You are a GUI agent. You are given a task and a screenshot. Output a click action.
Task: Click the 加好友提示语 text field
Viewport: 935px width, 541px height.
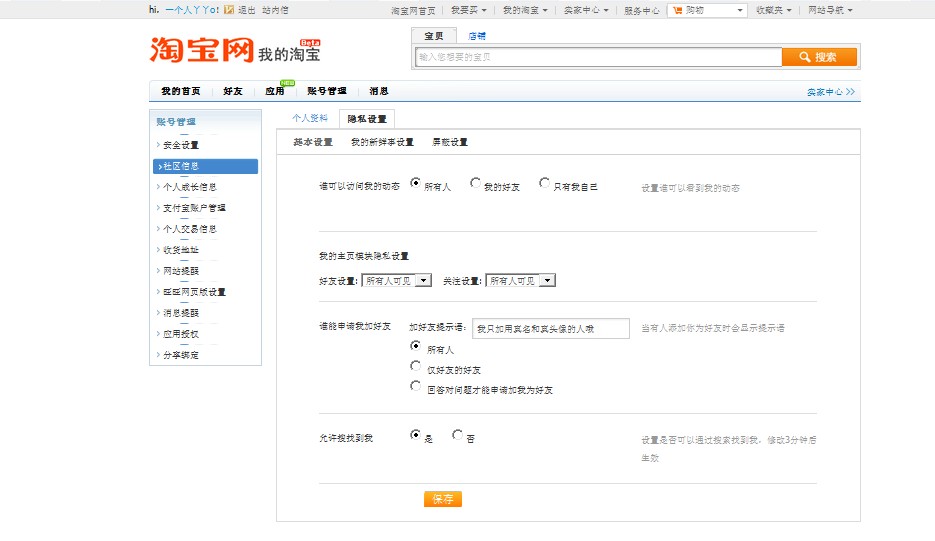tap(551, 328)
